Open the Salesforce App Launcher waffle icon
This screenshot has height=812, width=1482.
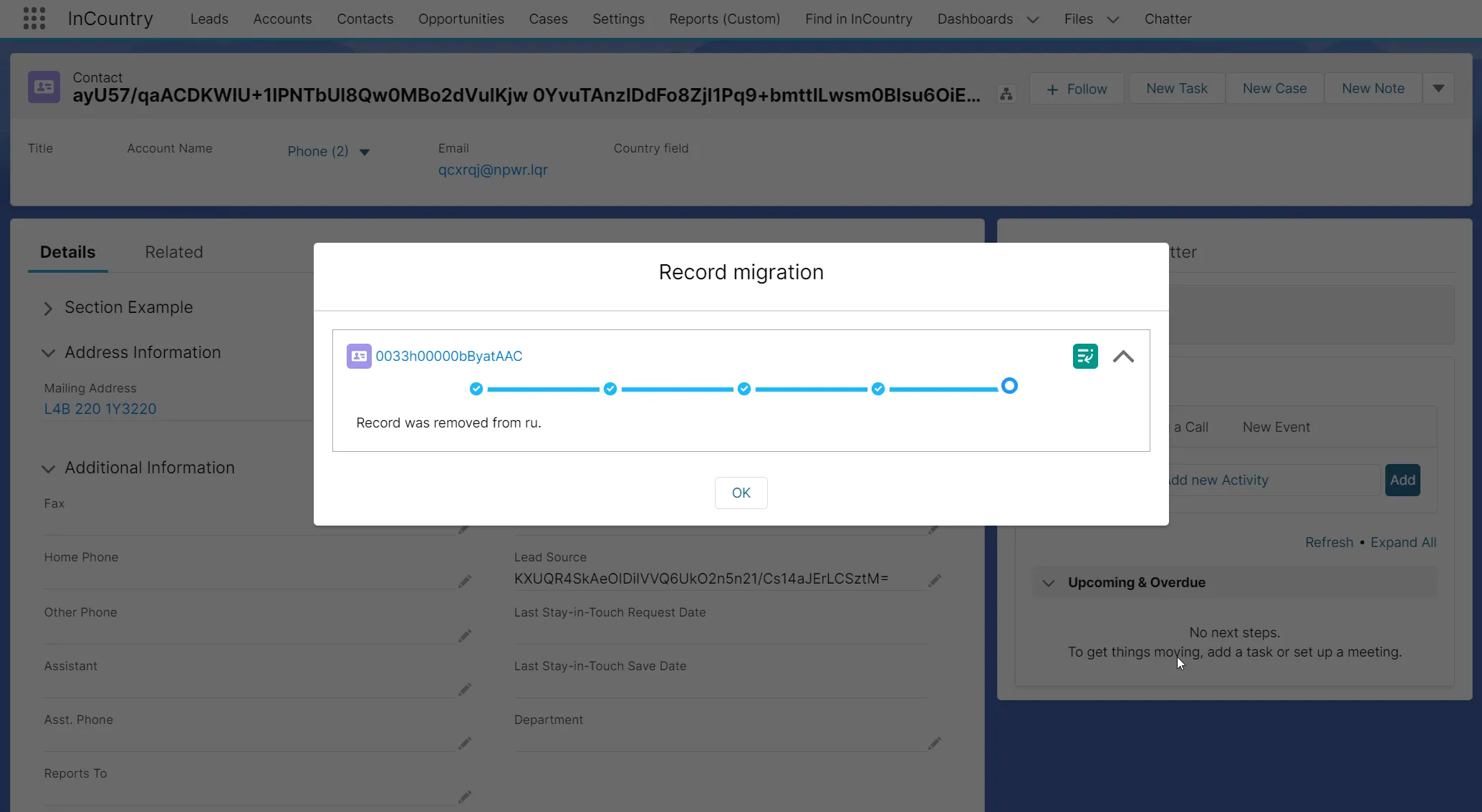(x=34, y=18)
